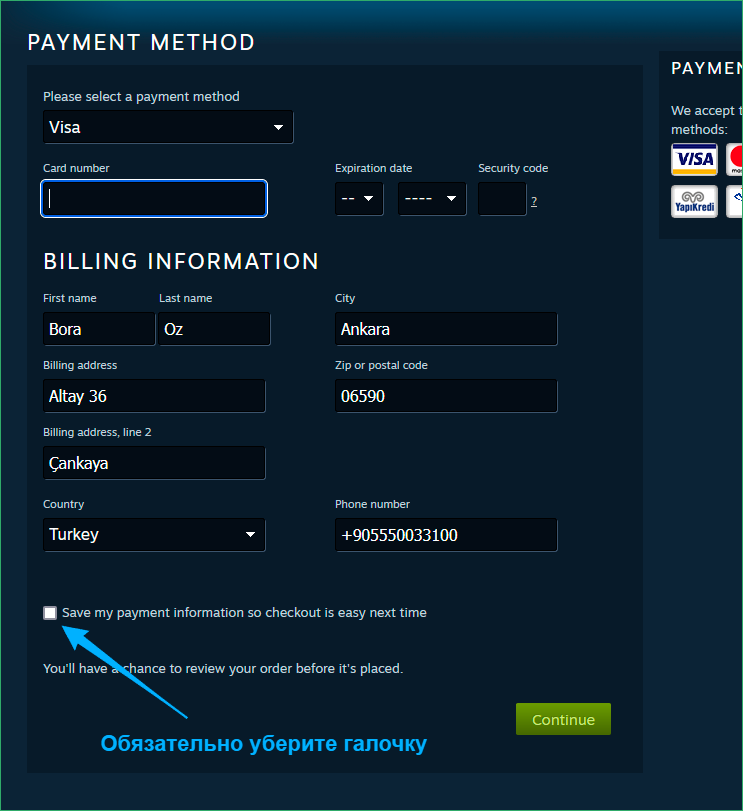
Task: Click the partially visible Mastercard logo
Action: point(734,159)
